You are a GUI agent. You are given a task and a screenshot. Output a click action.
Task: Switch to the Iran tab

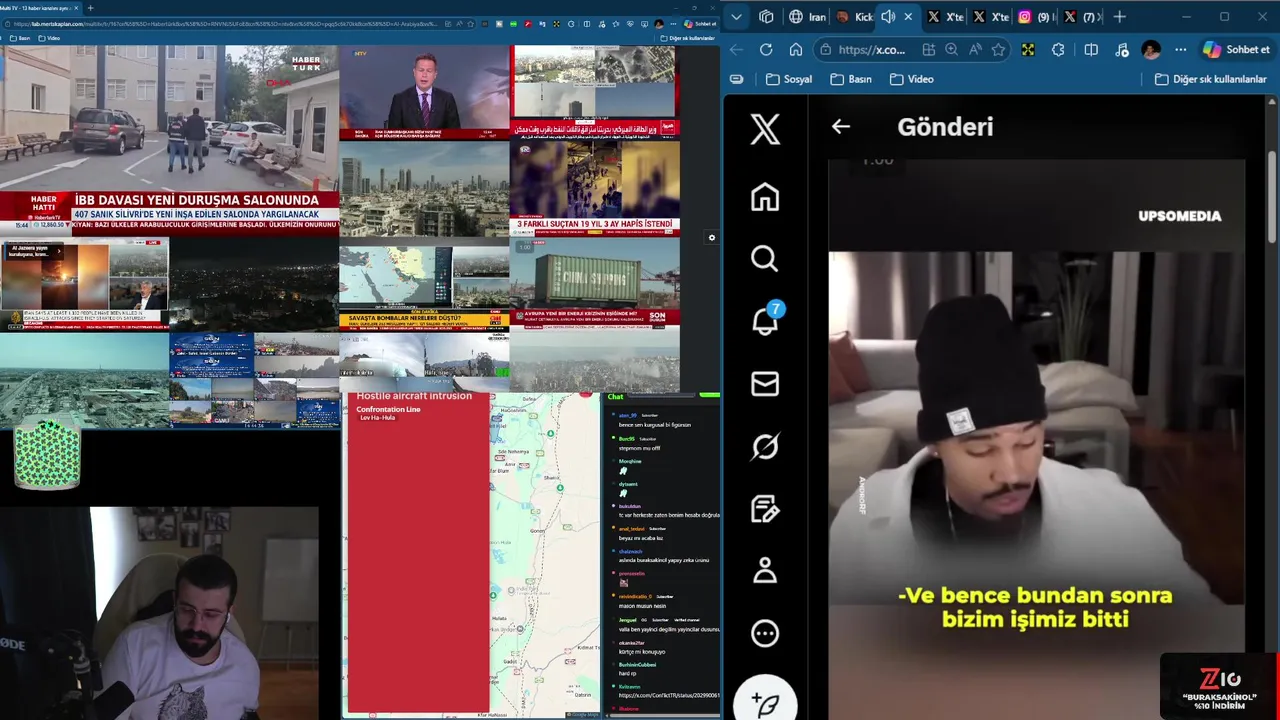point(807,16)
